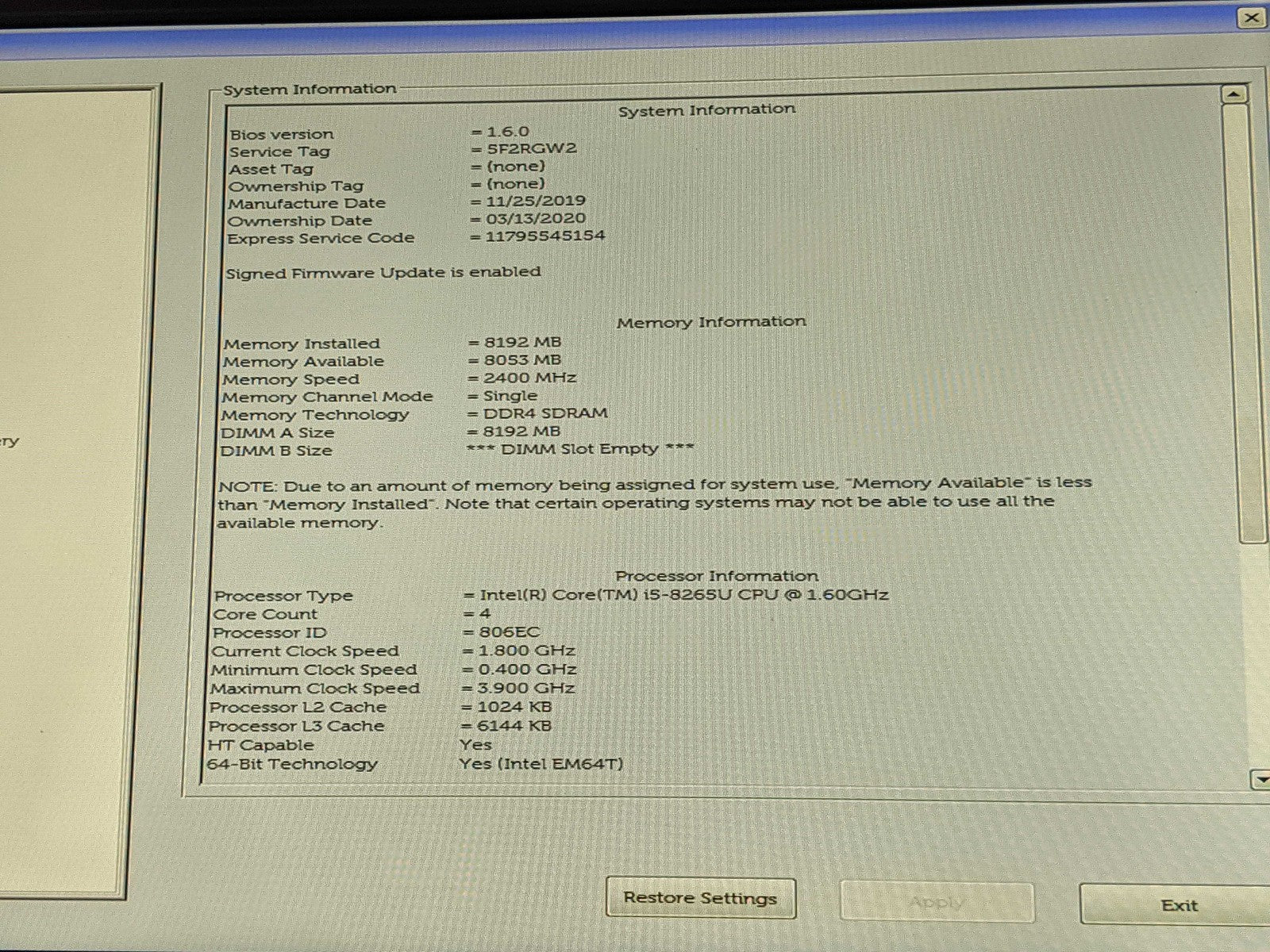Click Minimum Clock Speed 0.400 GHz
1270x952 pixels.
[x=526, y=669]
